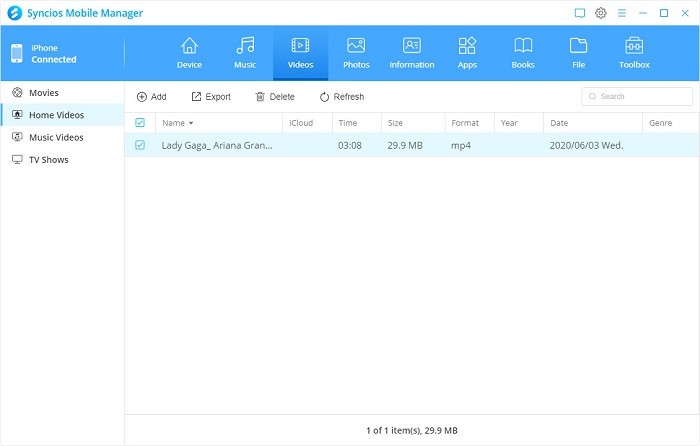The image size is (700, 446).
Task: Toggle the select-all checkbox in header
Action: pos(140,123)
